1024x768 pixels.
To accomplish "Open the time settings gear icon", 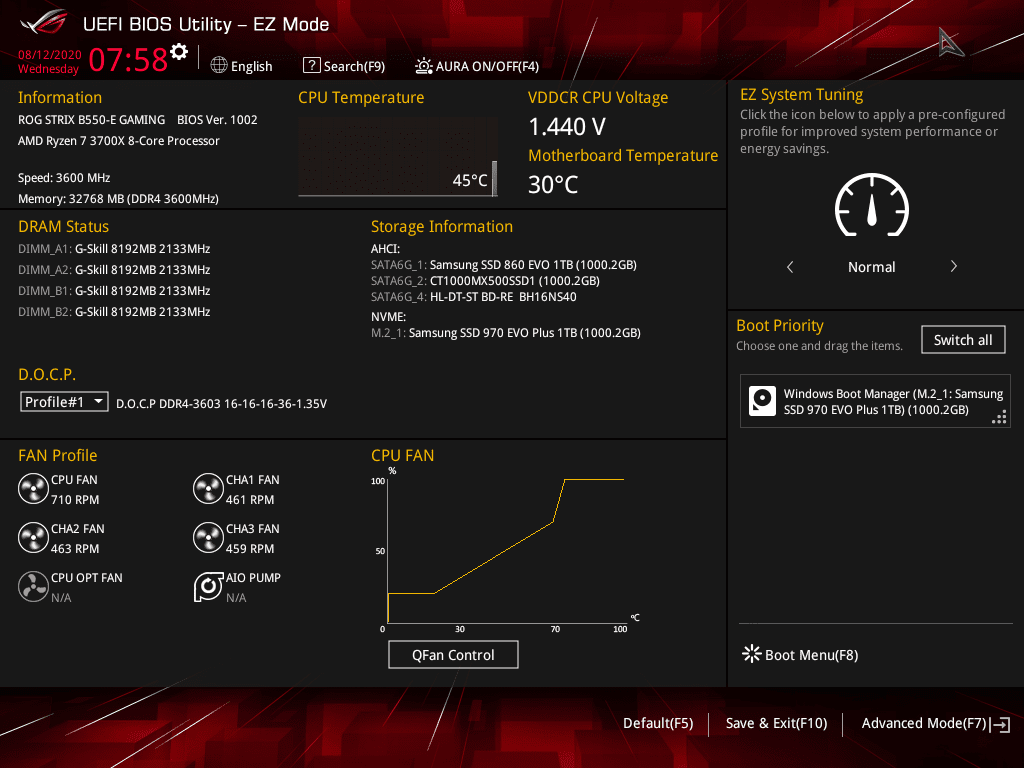I will tap(179, 52).
